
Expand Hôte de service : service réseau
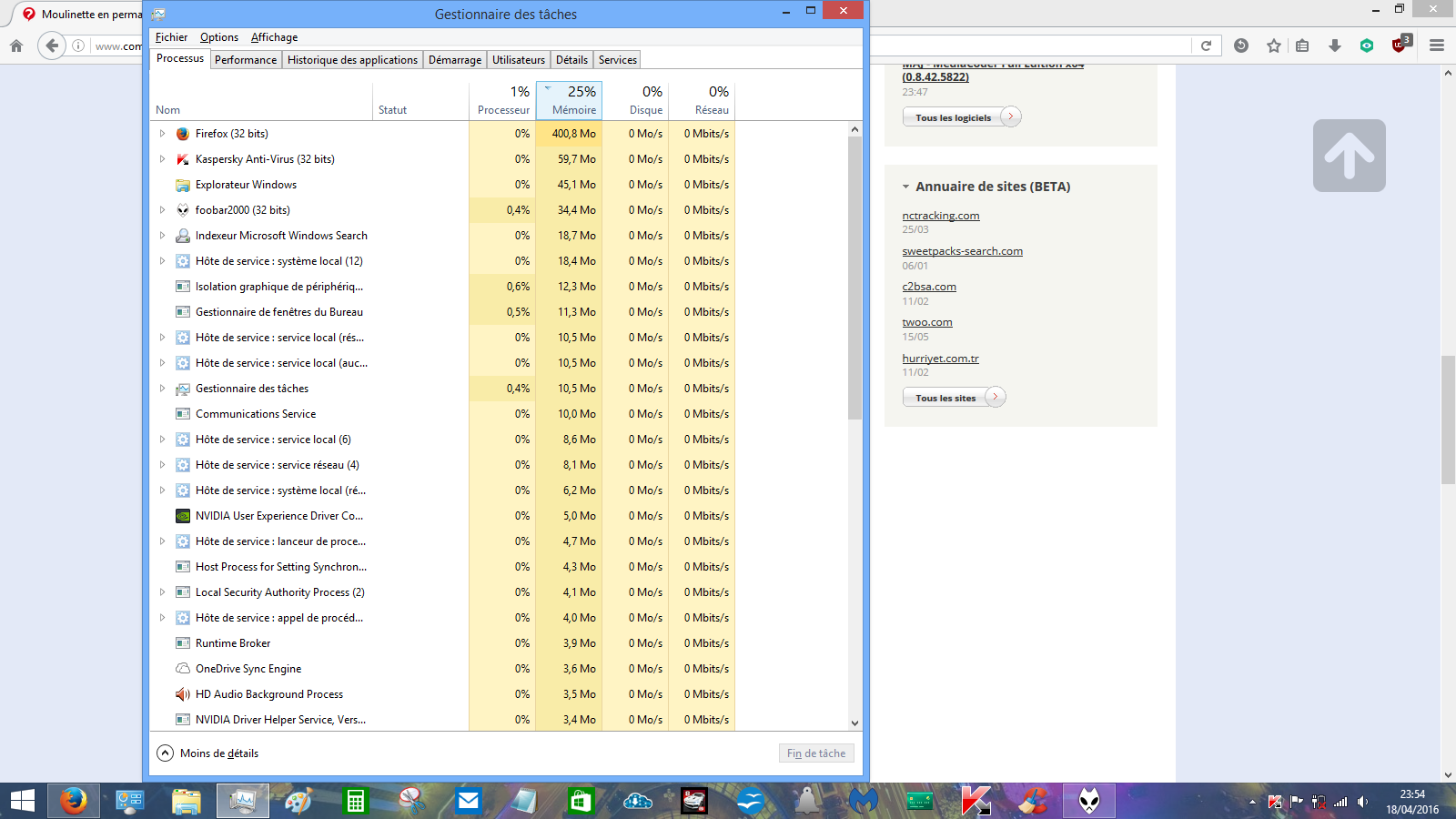(163, 465)
